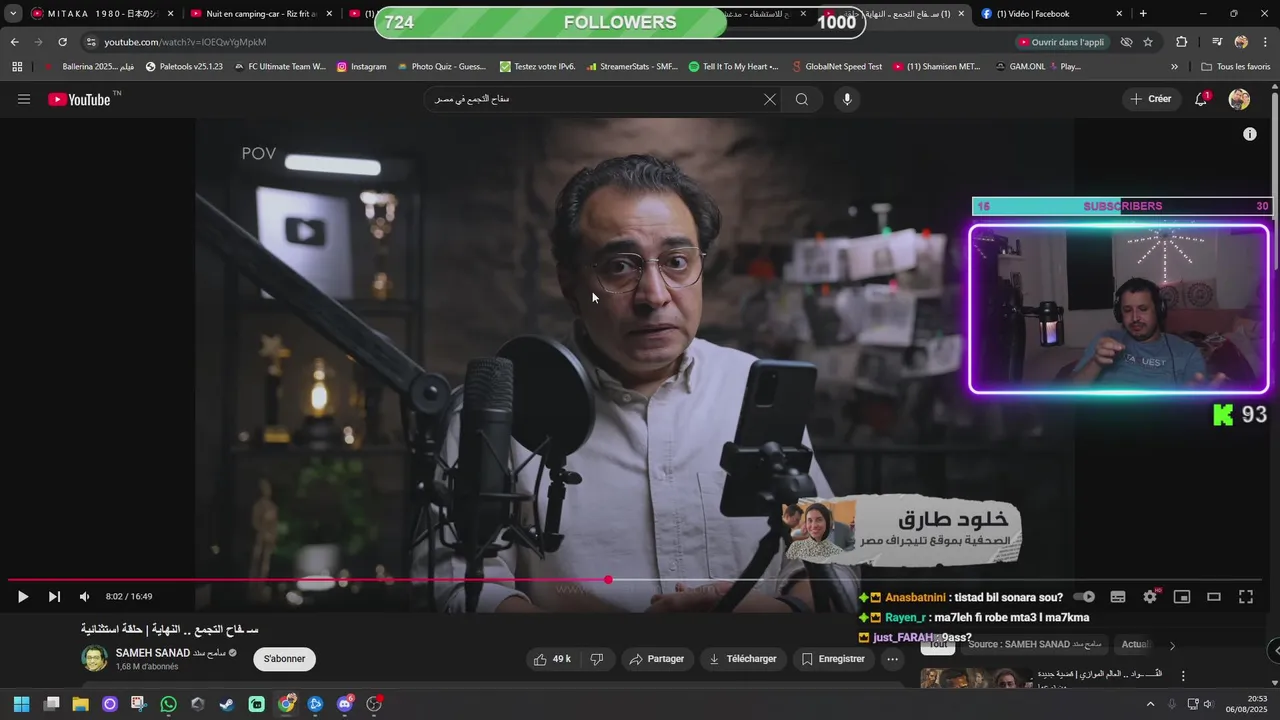Select the Tout filter chip
The width and height of the screenshot is (1280, 720).
(937, 645)
